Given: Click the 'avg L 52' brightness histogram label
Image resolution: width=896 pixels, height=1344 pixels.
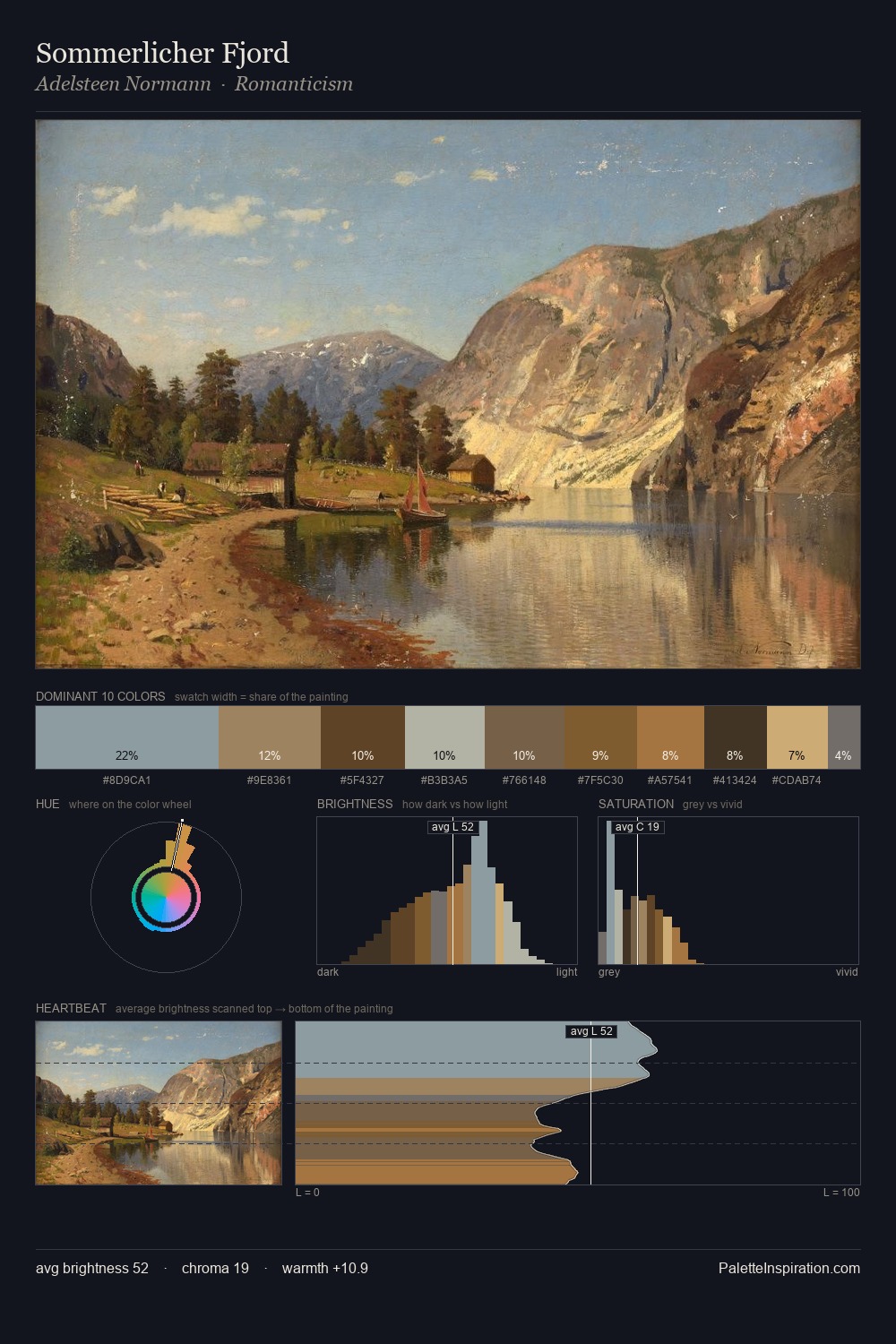Looking at the screenshot, I should click(x=452, y=827).
